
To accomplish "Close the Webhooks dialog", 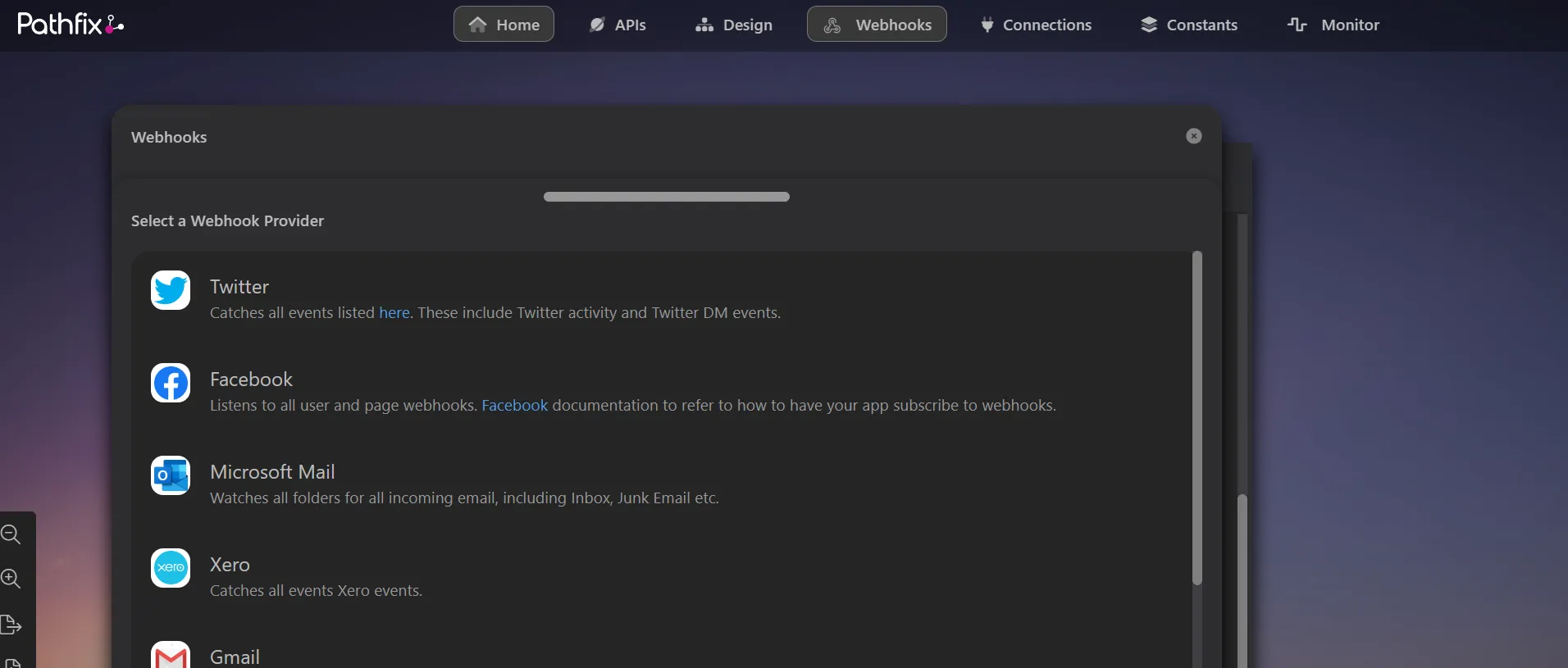I will (x=1194, y=136).
